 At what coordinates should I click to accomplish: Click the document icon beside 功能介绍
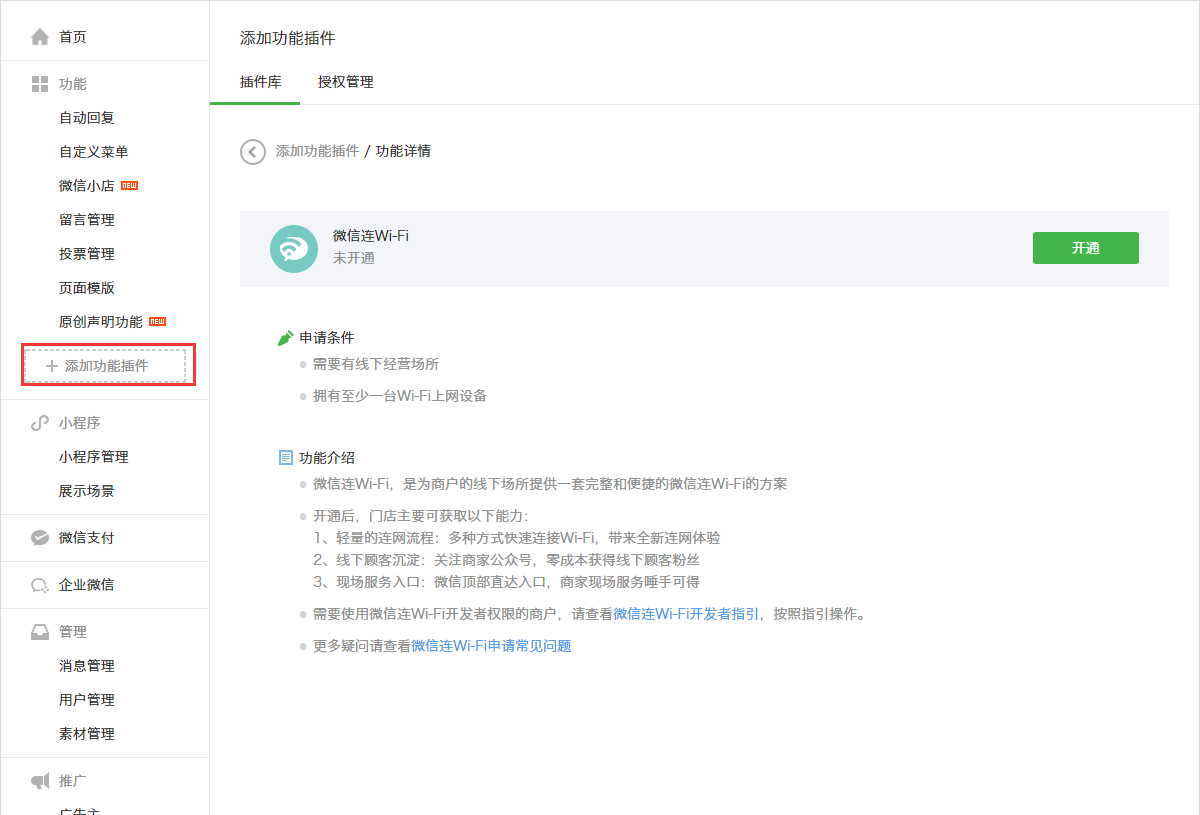pyautogui.click(x=286, y=458)
